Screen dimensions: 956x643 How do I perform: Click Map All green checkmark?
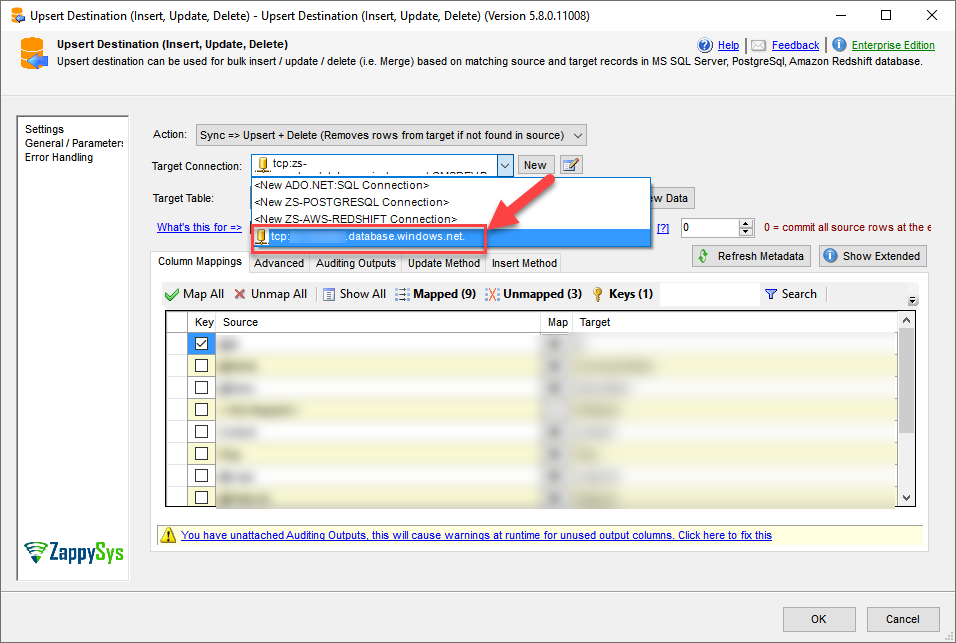pos(172,294)
